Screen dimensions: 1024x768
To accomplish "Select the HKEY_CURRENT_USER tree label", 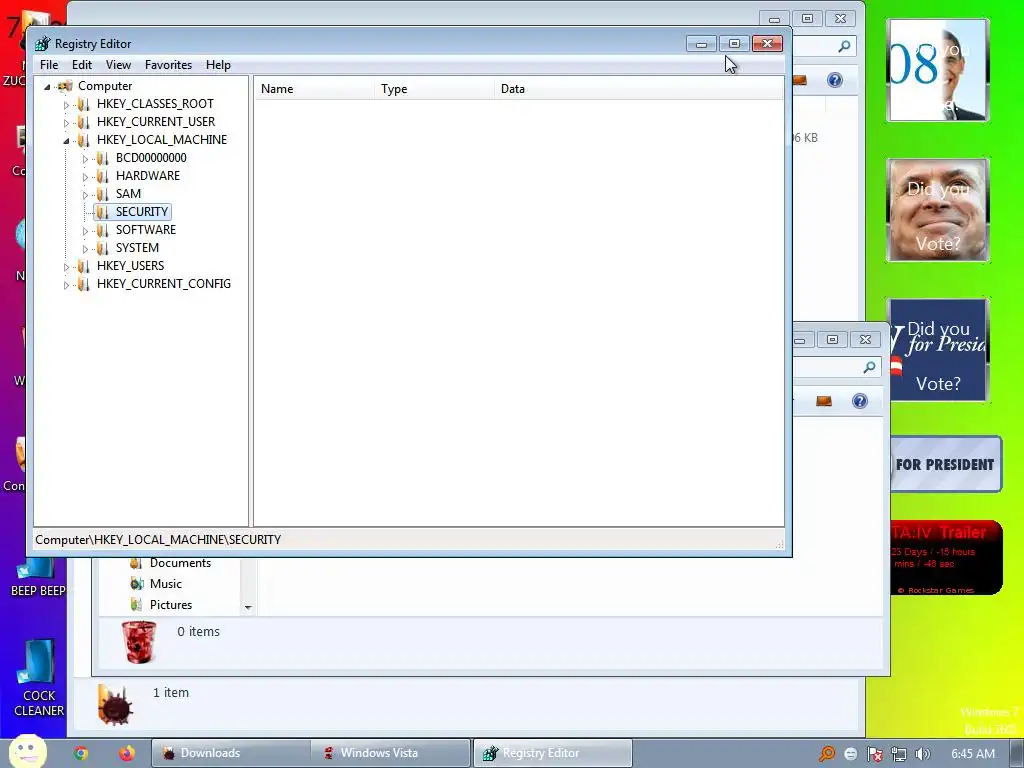I will coord(155,122).
